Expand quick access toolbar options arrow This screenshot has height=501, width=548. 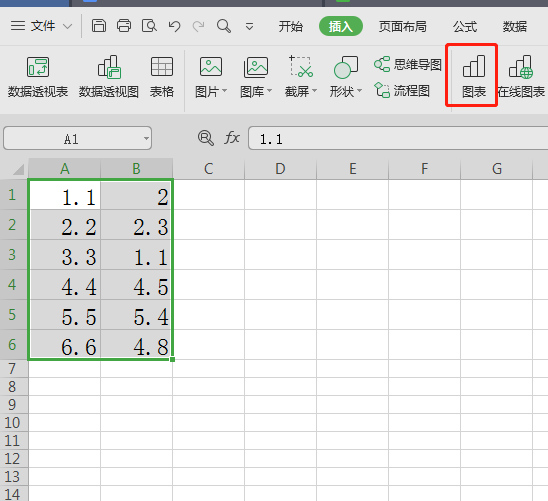tap(249, 27)
